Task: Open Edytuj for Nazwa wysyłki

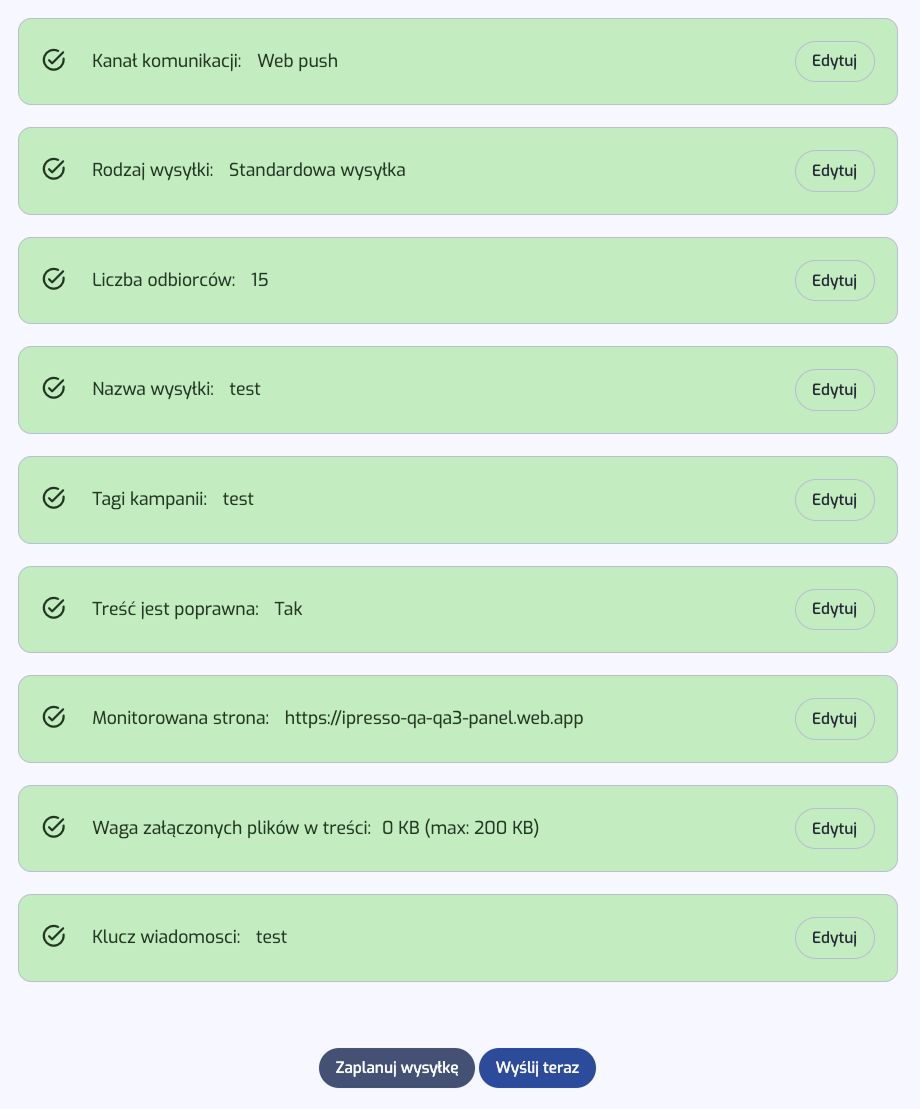Action: (834, 390)
